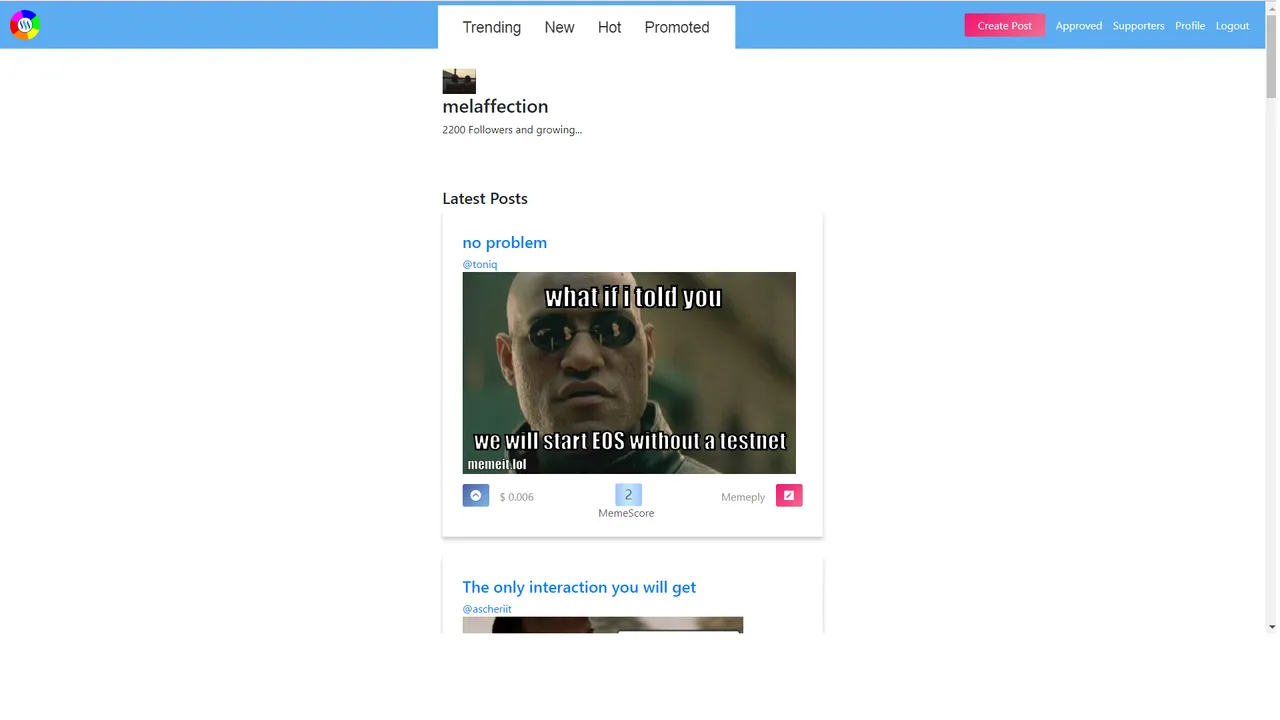1280x720 pixels.
Task: Open the Supporters link
Action: (x=1139, y=26)
